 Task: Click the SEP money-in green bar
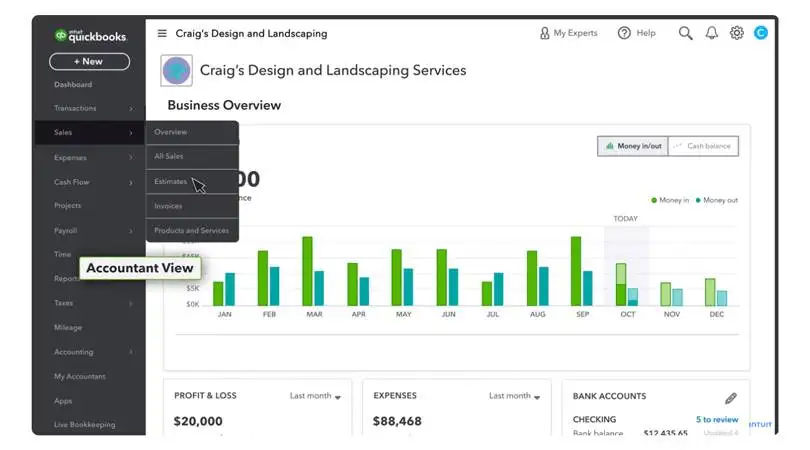click(x=576, y=271)
